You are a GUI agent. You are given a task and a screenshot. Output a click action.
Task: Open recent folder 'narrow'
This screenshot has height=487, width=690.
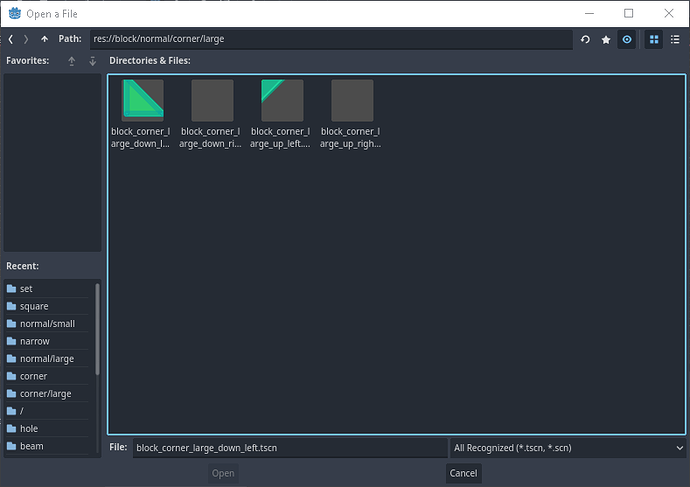48,341
